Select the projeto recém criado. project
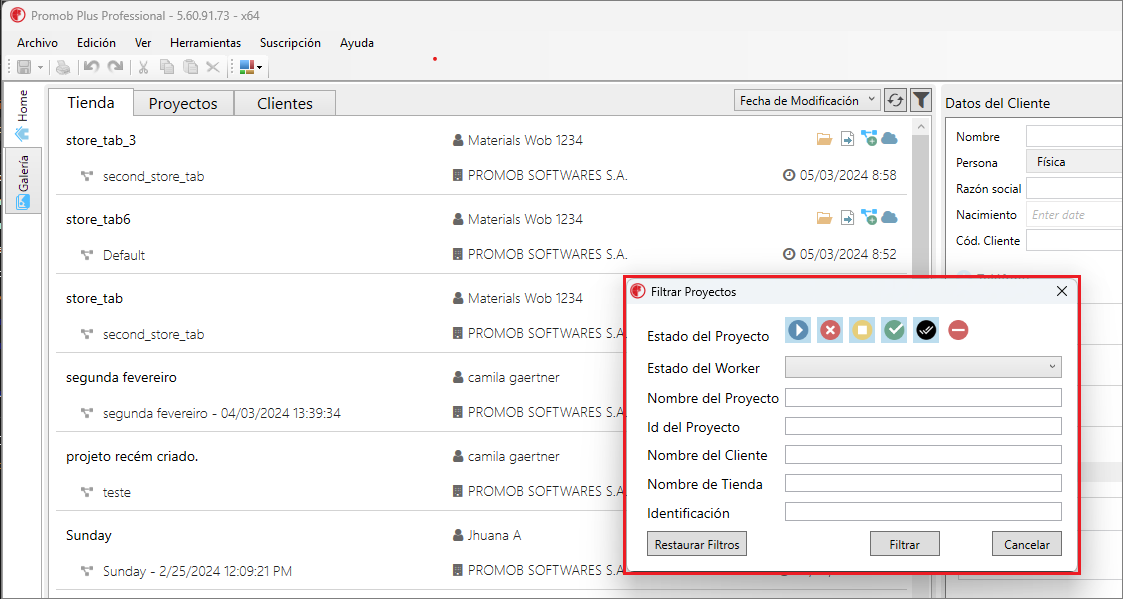The image size is (1123, 599). coord(132,456)
